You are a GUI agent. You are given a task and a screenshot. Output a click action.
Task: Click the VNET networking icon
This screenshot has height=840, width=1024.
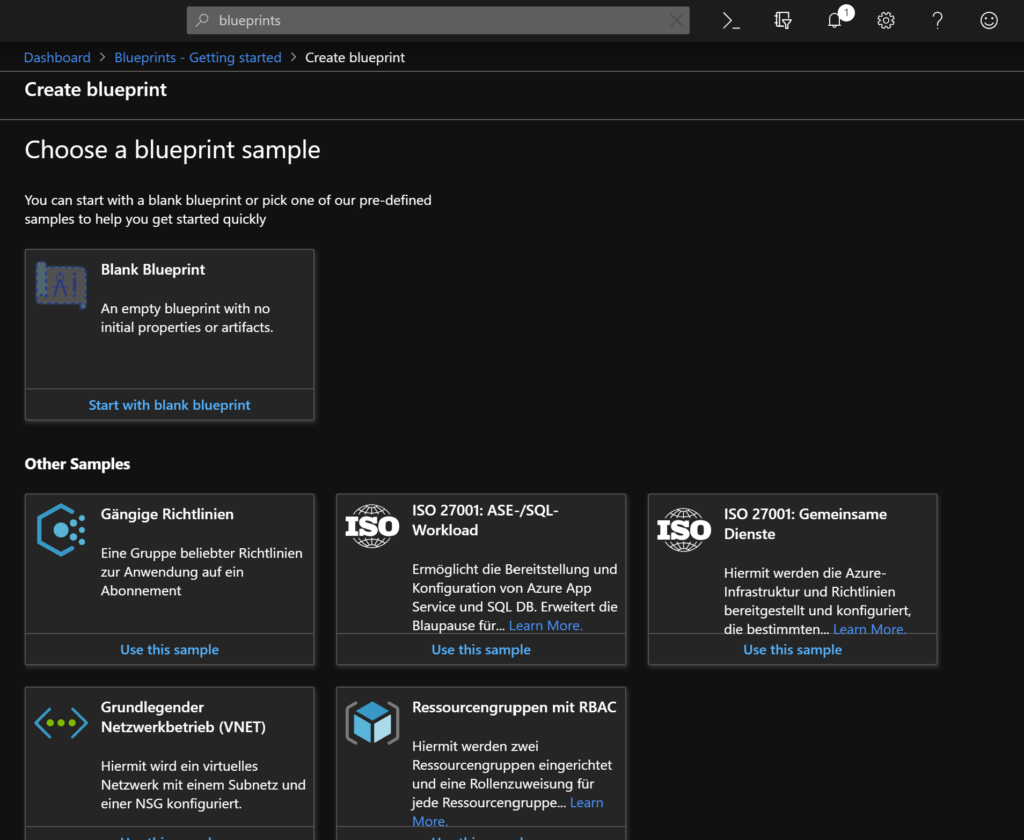[61, 723]
